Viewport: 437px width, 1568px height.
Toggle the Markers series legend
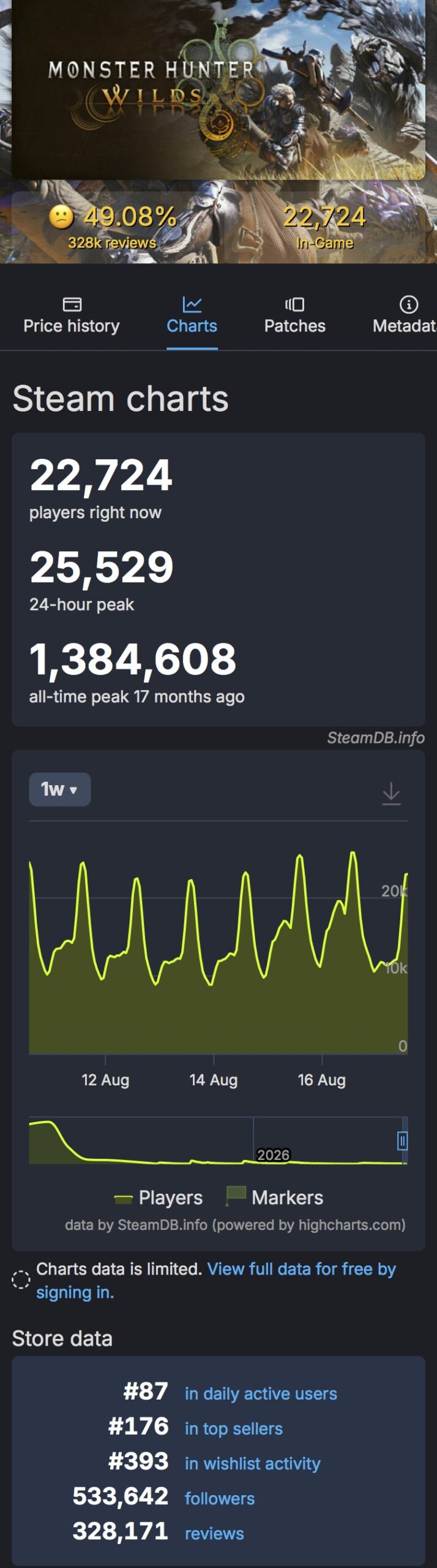(x=274, y=1197)
